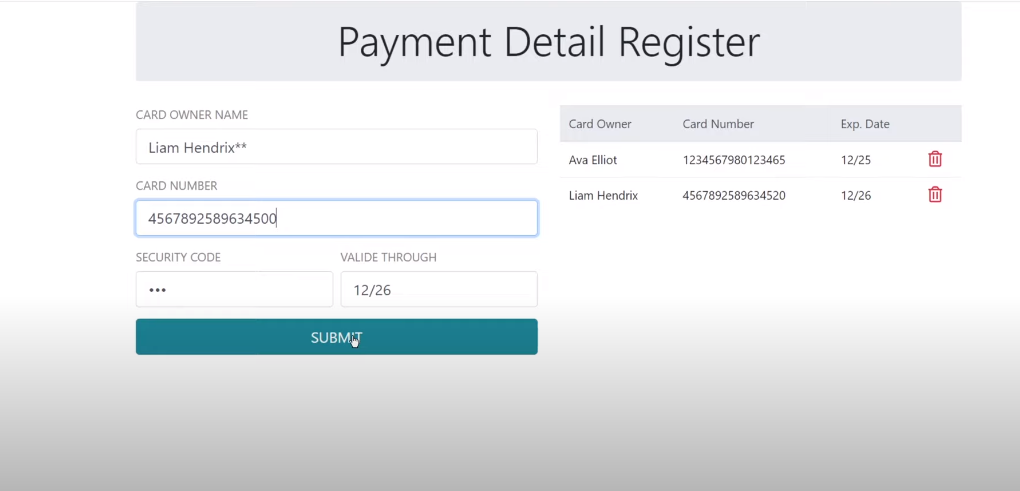Click the Card Owner column header

coord(600,124)
